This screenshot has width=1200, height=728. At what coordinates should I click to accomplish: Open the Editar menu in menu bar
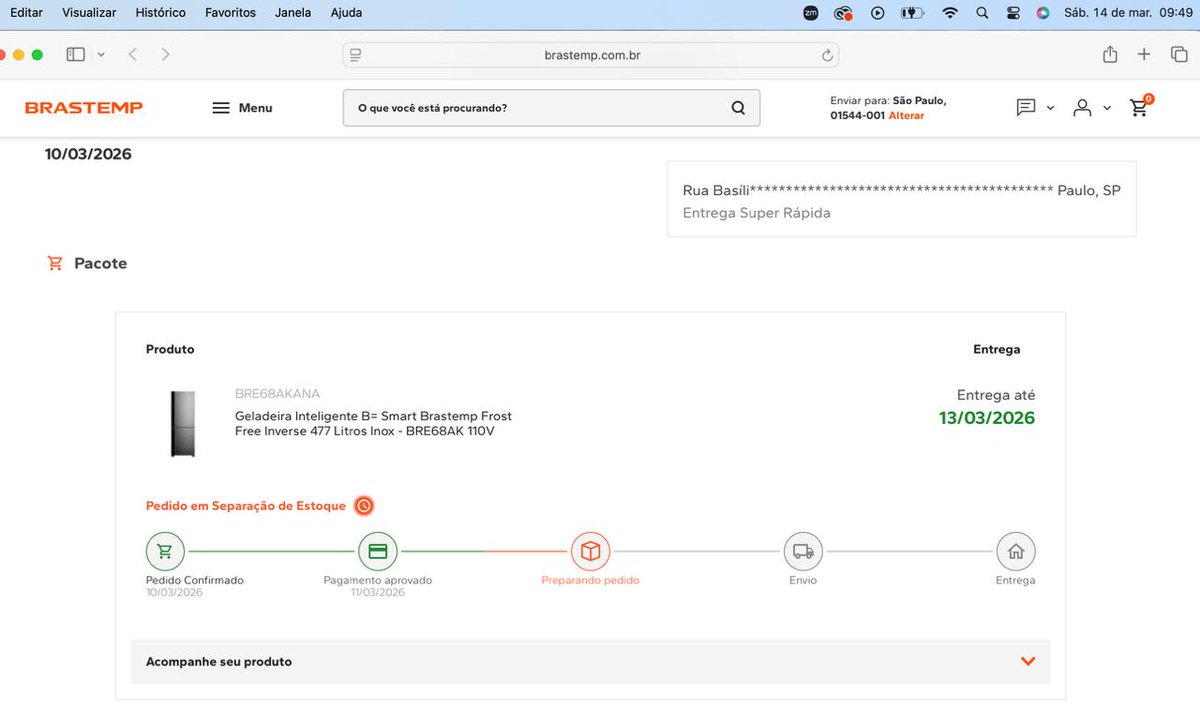click(x=26, y=13)
